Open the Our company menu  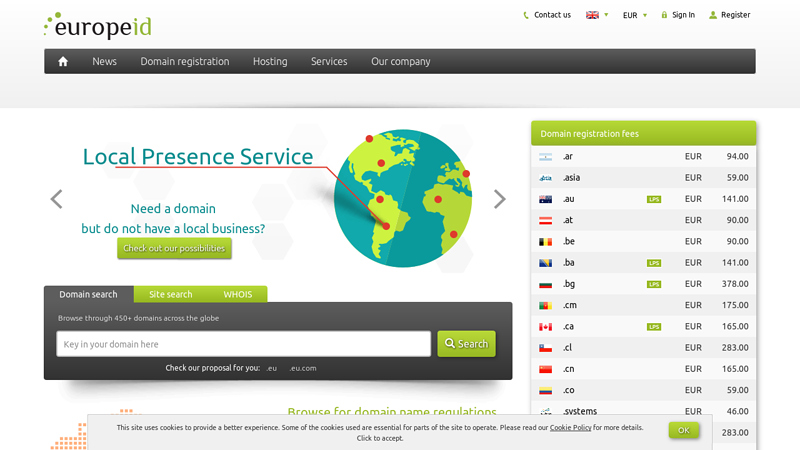tap(401, 61)
